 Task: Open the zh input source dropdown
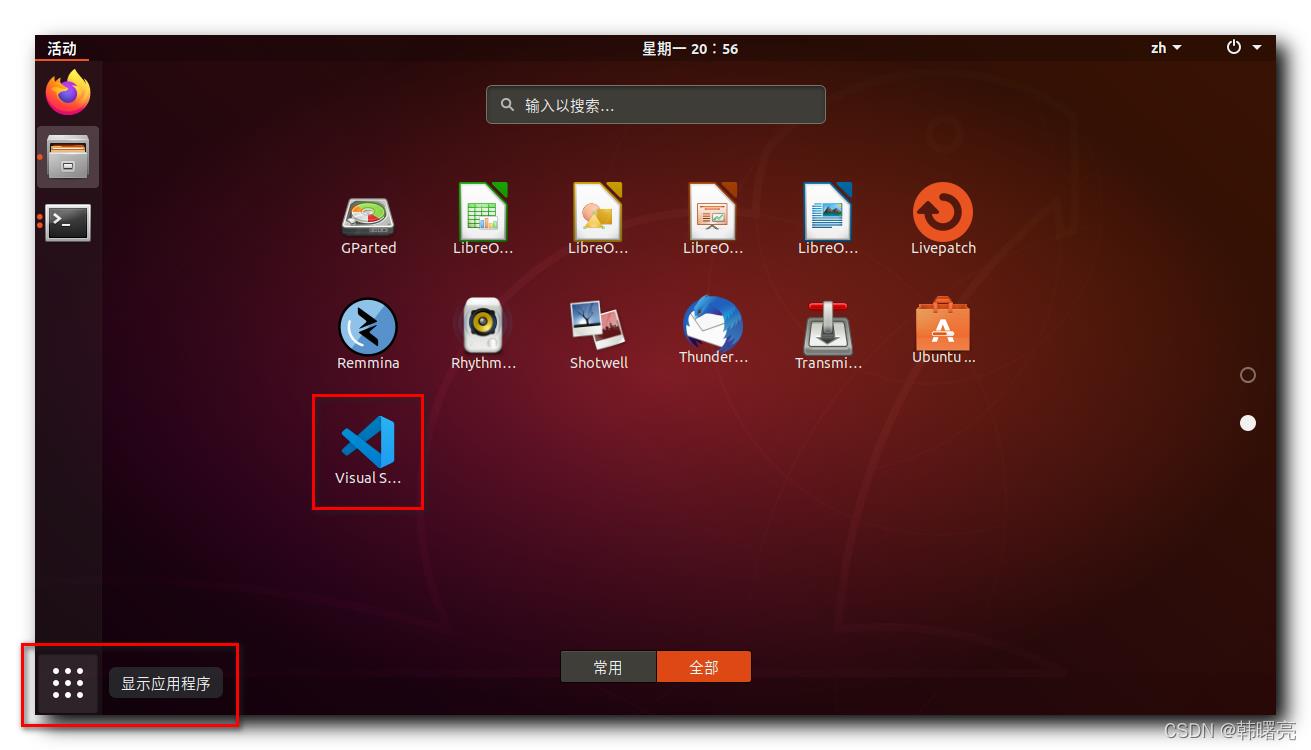click(1166, 48)
